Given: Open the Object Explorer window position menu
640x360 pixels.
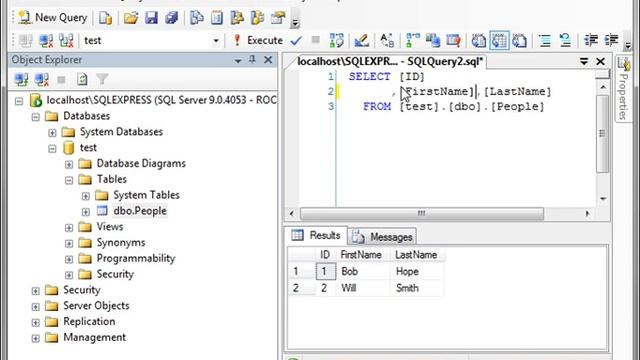Looking at the screenshot, I should [238, 60].
